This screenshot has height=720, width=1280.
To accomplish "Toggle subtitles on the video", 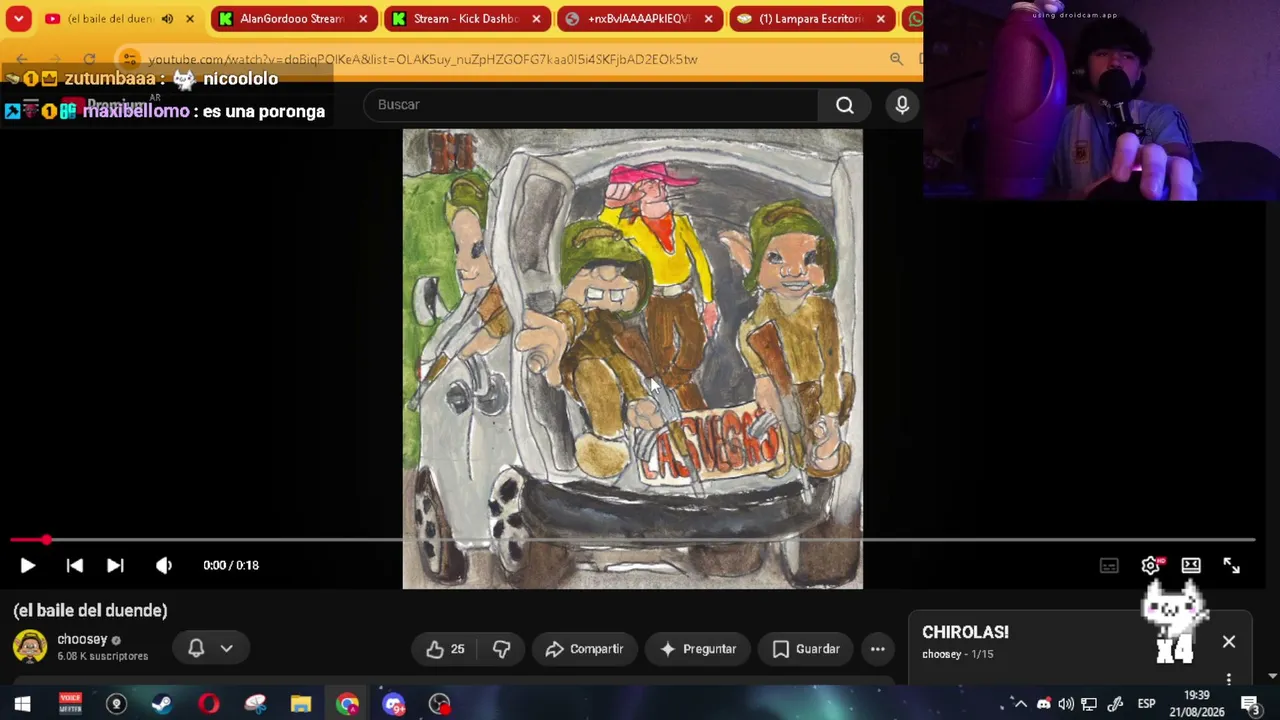I will click(x=1109, y=565).
